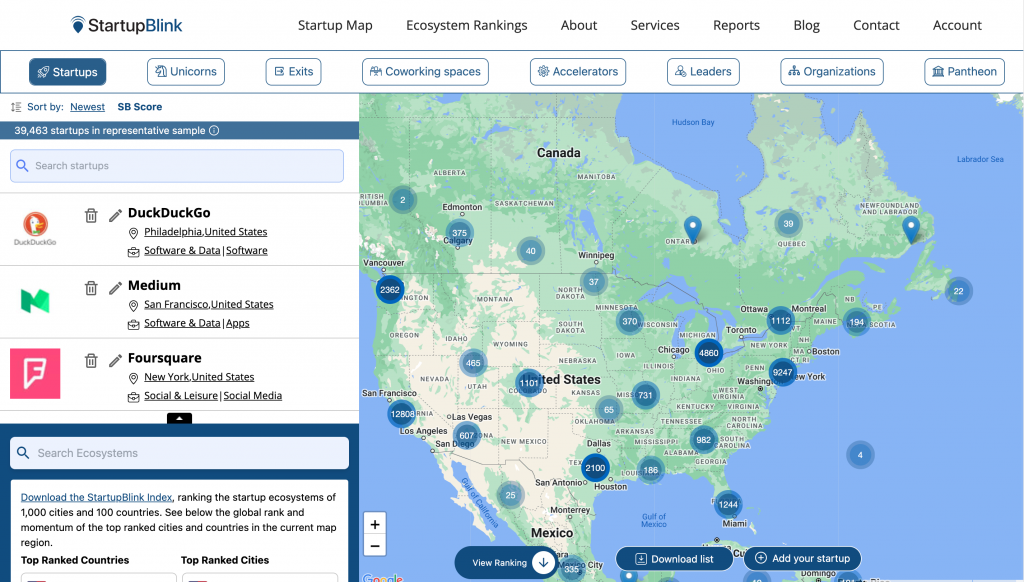The image size is (1024, 582).
Task: Sort startups by Newest
Action: coord(87,107)
